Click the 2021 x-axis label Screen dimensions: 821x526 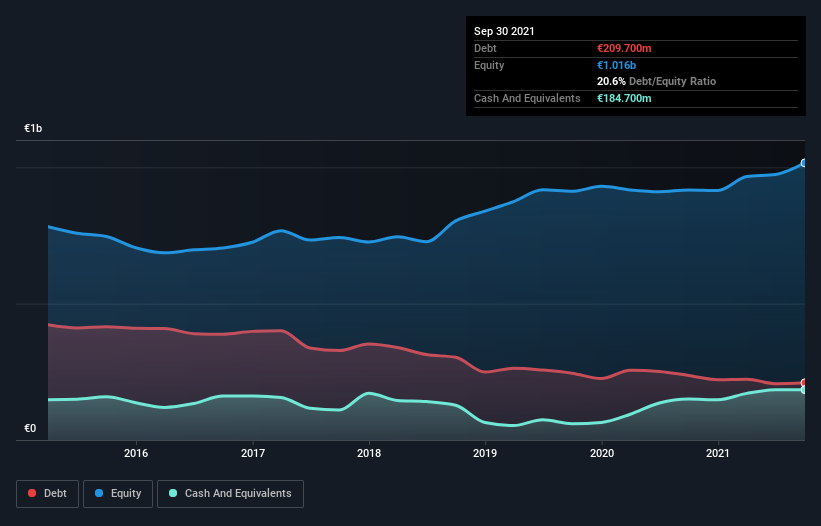pyautogui.click(x=718, y=453)
